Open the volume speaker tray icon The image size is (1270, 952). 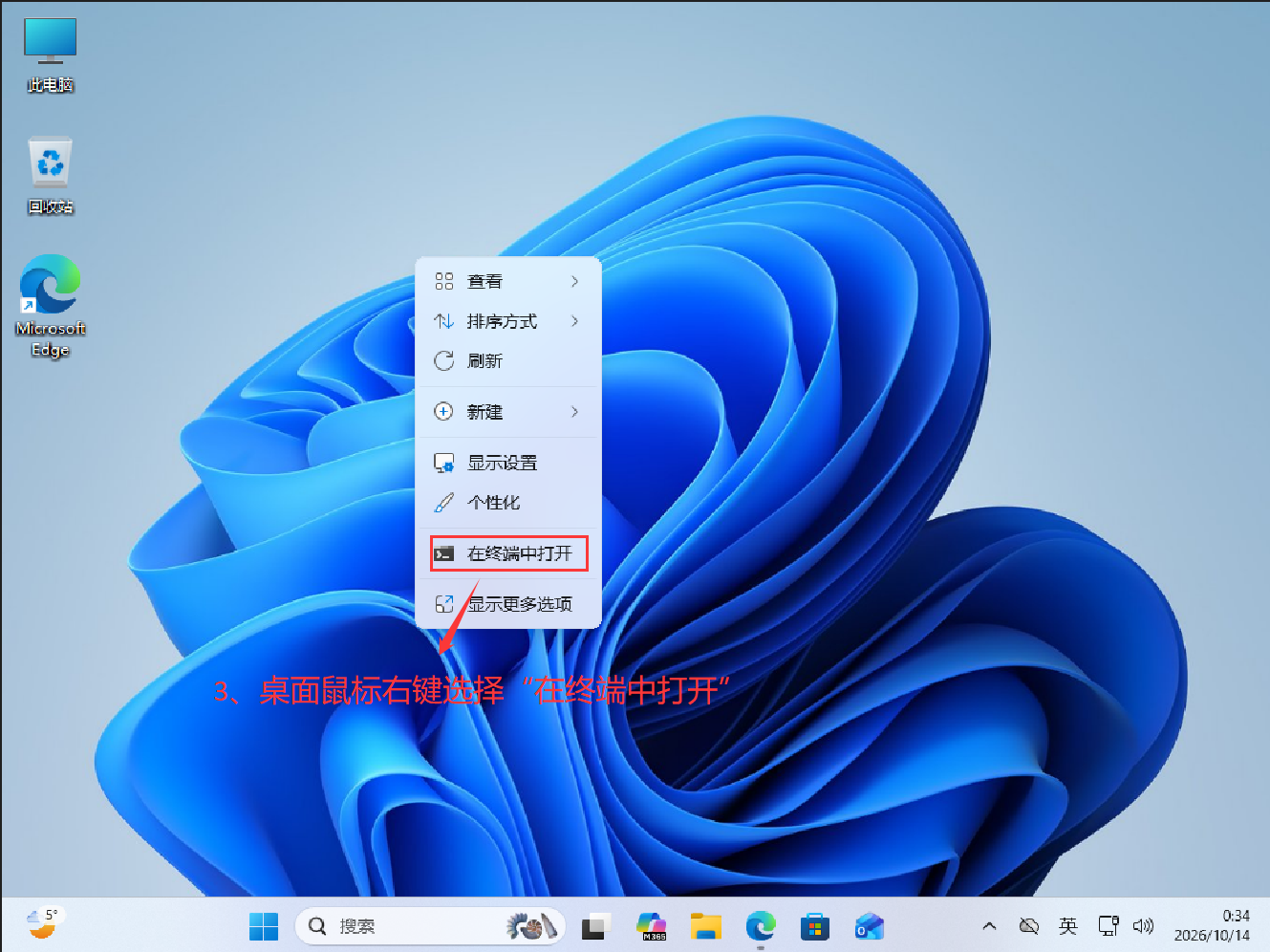tap(1143, 925)
